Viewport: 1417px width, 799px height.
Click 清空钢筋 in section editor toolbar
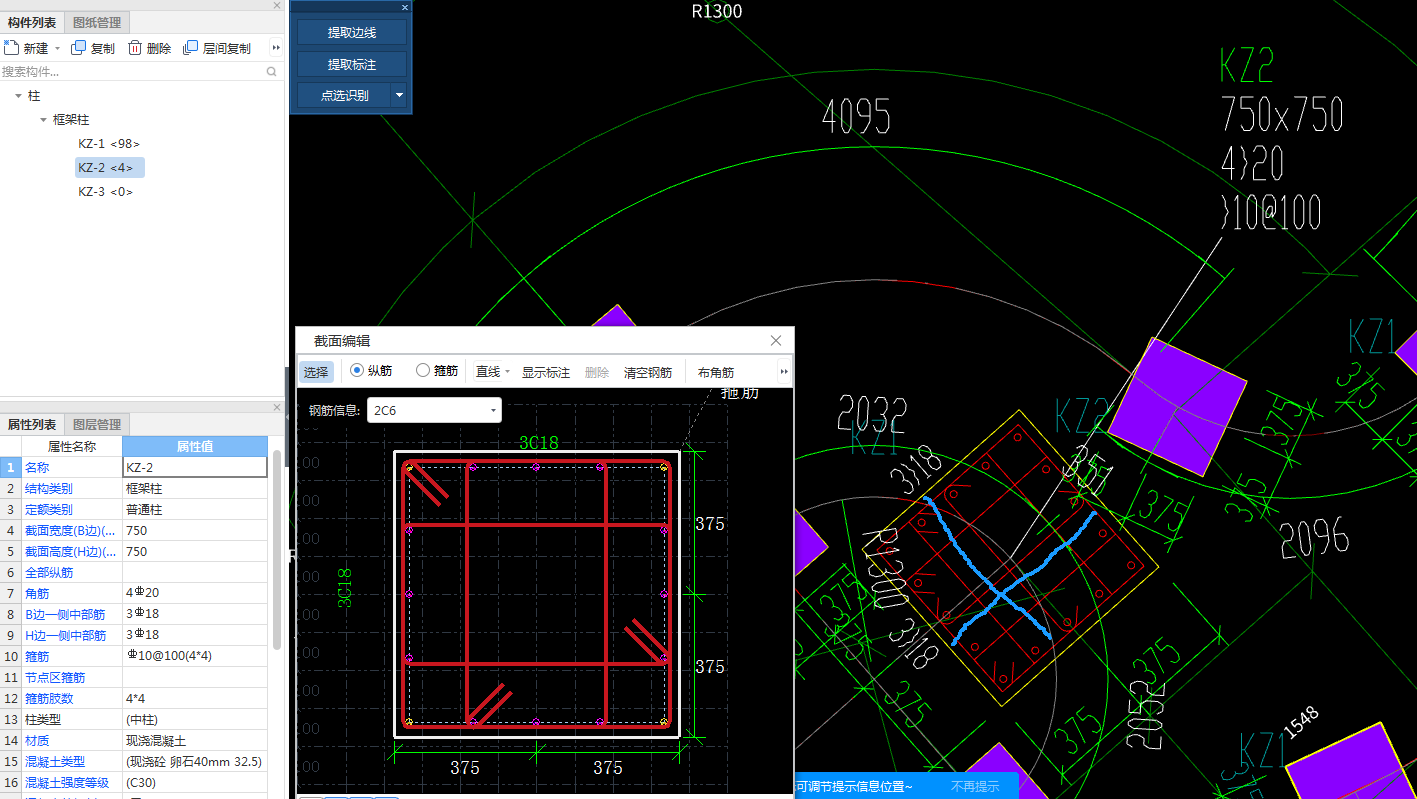pyautogui.click(x=648, y=372)
